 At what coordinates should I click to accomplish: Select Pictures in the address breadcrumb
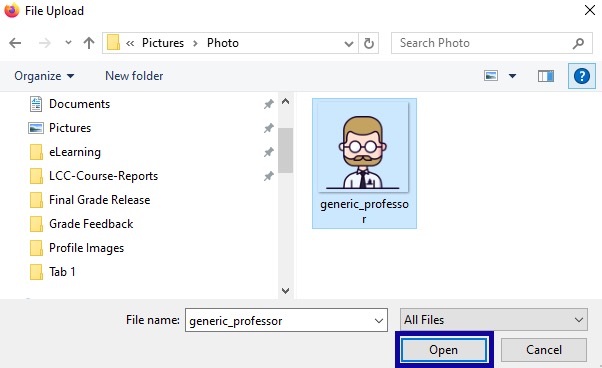click(x=163, y=43)
